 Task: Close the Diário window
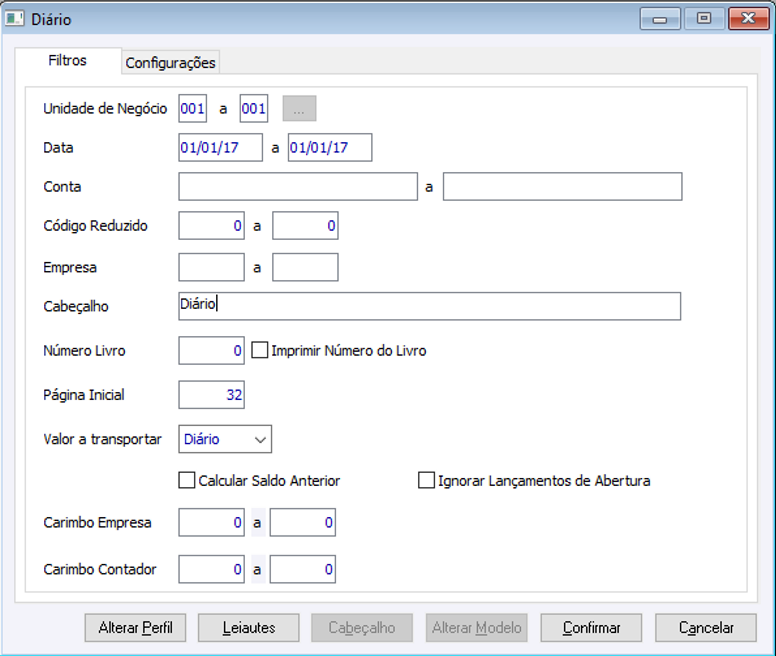(749, 19)
